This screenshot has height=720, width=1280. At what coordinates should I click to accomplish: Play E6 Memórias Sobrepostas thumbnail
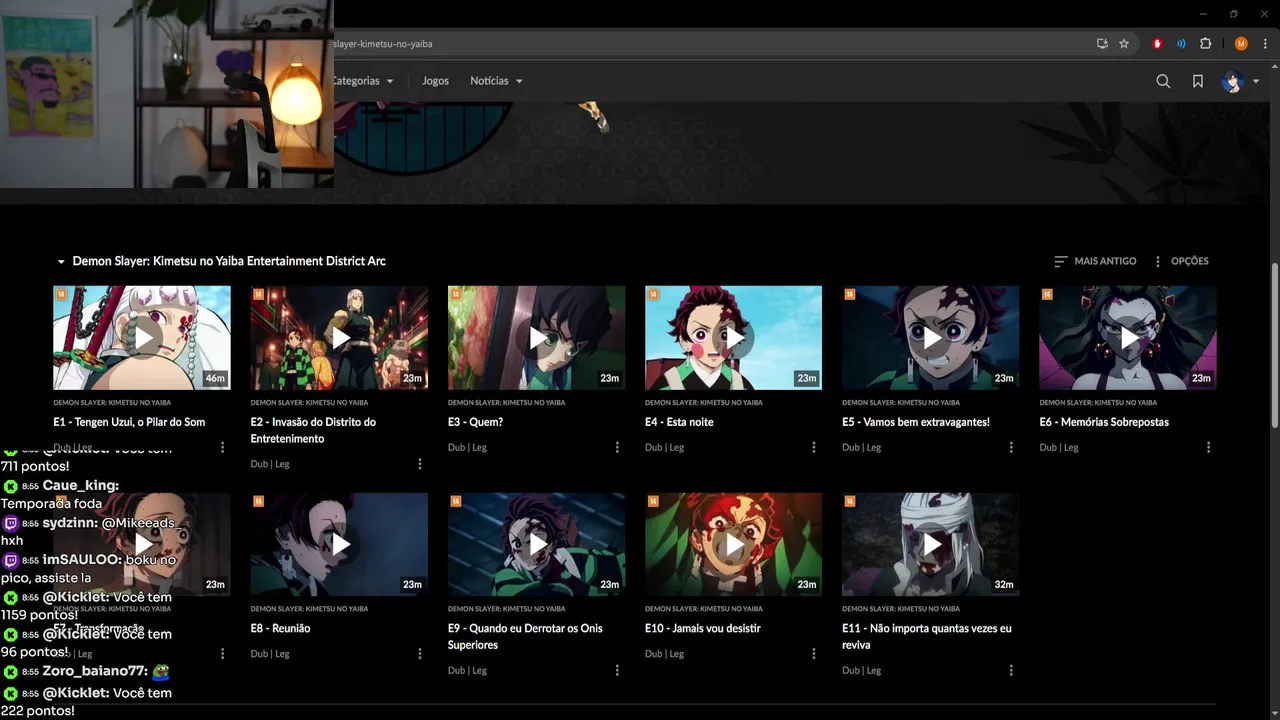click(x=1128, y=338)
